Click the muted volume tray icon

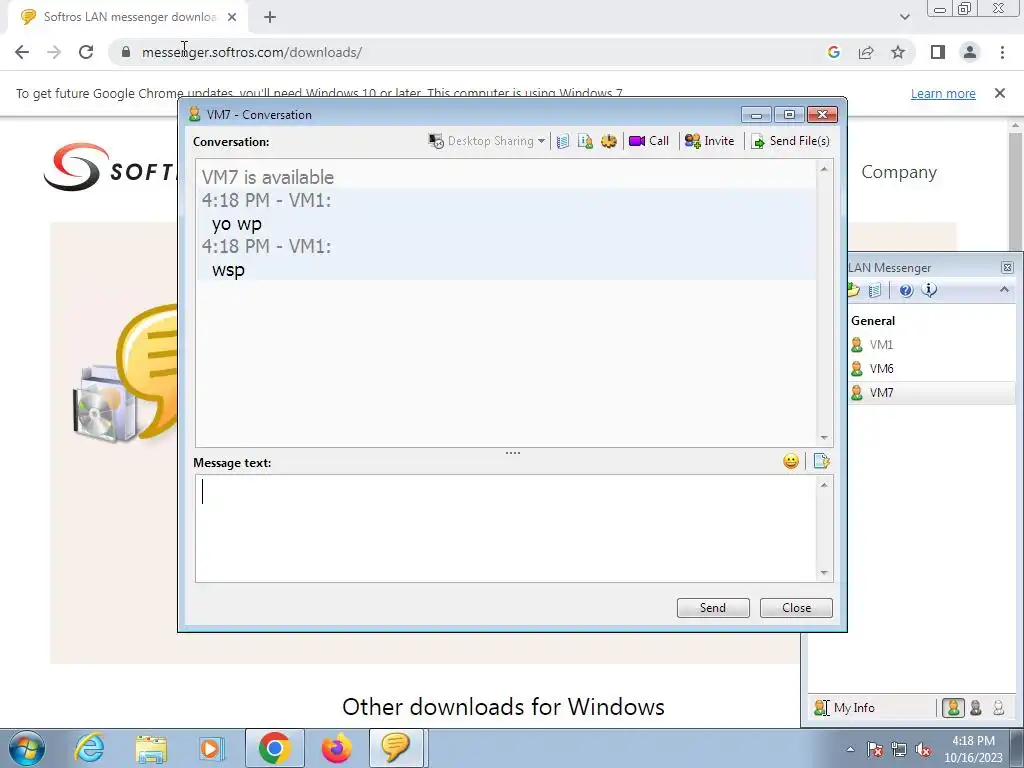(x=923, y=750)
